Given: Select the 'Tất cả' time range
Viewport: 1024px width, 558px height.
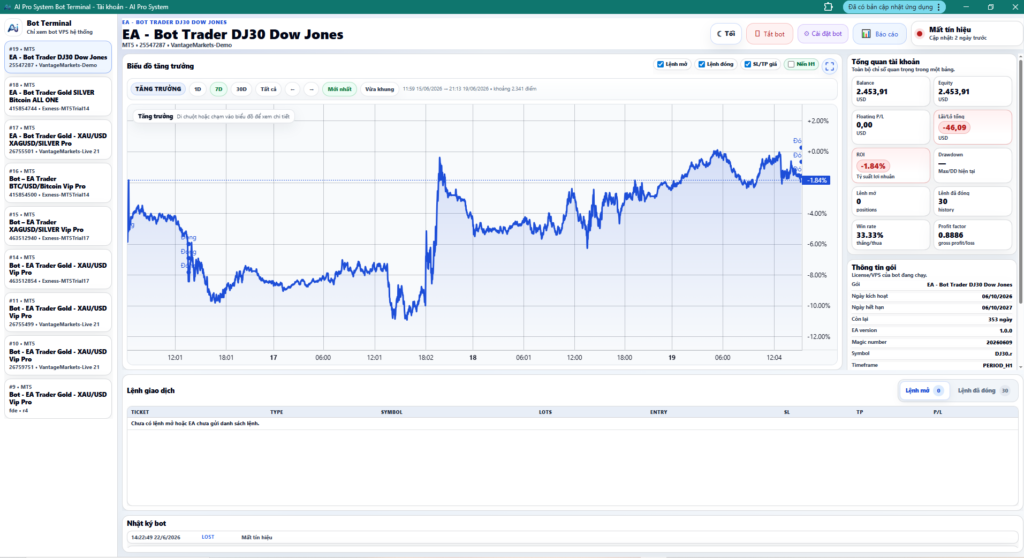Looking at the screenshot, I should tap(268, 89).
